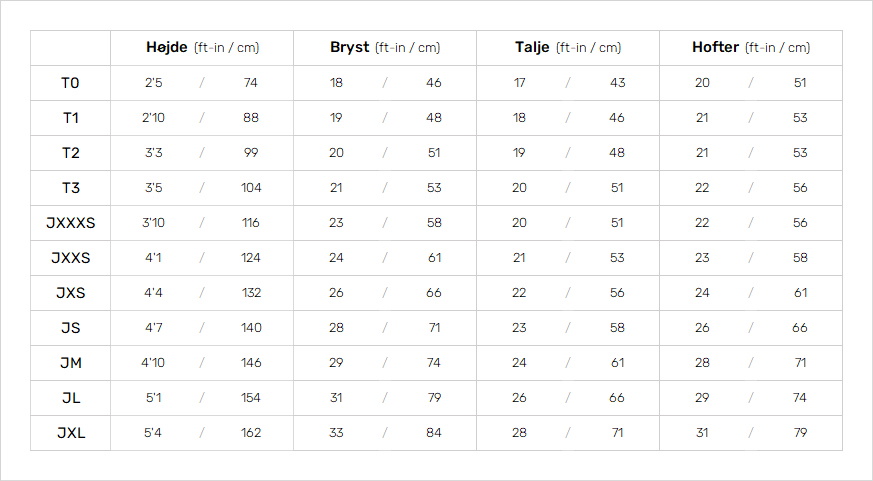Click the Højde column header

point(202,48)
